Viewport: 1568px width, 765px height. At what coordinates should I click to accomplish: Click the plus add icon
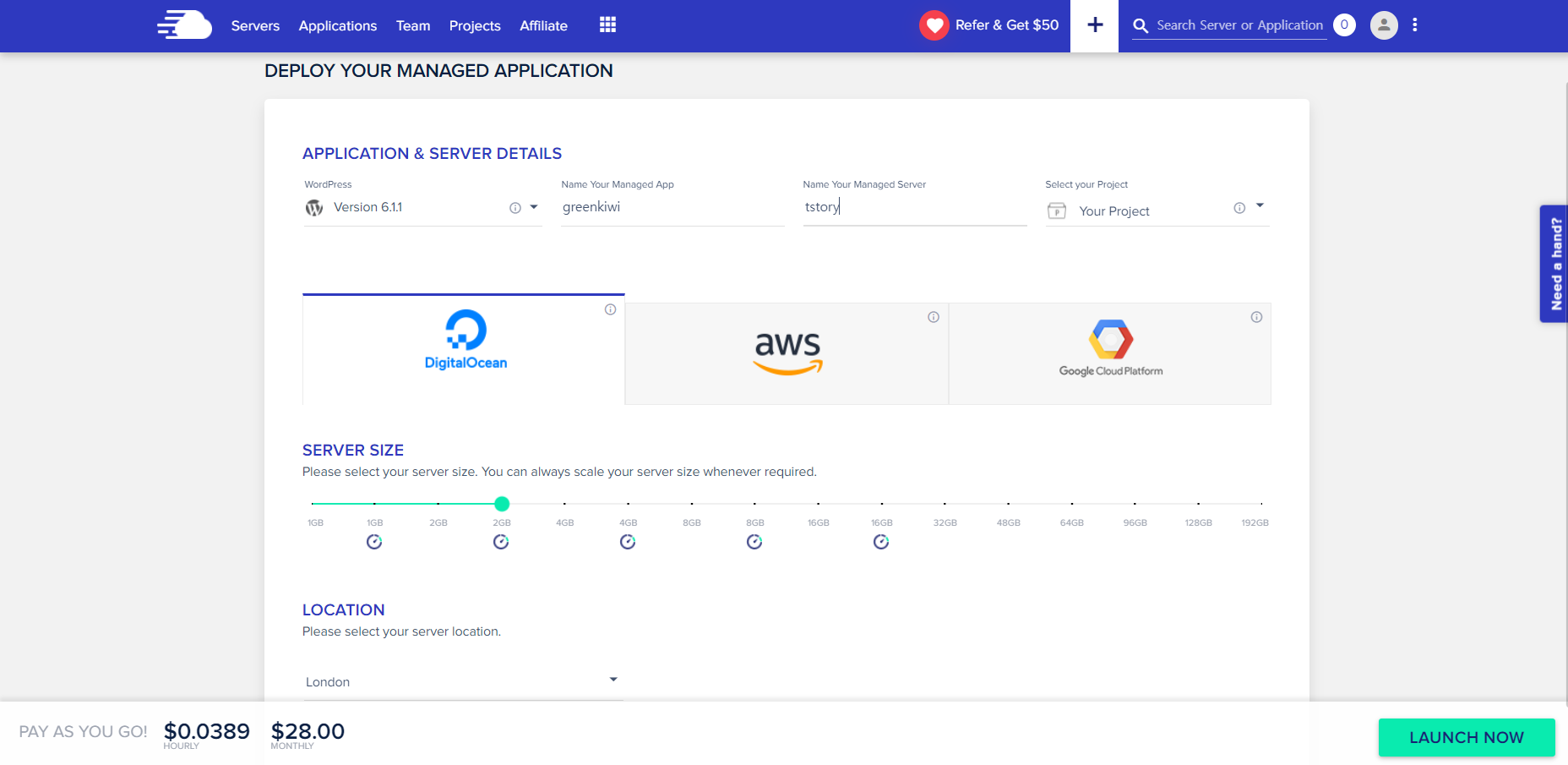1095,25
